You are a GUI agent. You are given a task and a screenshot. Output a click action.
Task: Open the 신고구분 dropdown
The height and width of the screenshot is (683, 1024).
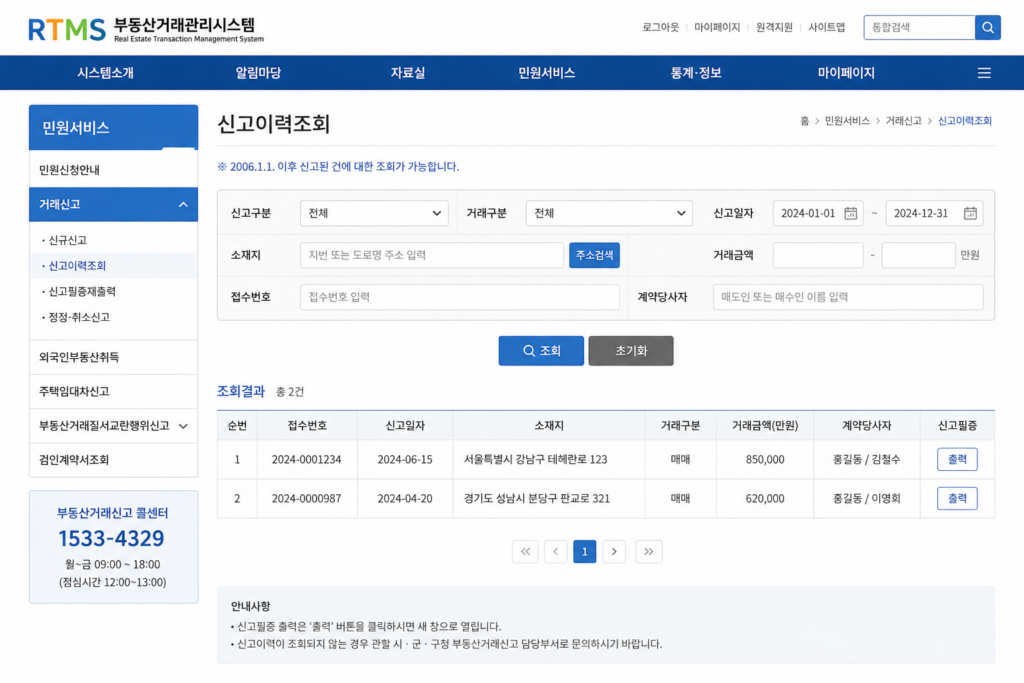tap(374, 214)
